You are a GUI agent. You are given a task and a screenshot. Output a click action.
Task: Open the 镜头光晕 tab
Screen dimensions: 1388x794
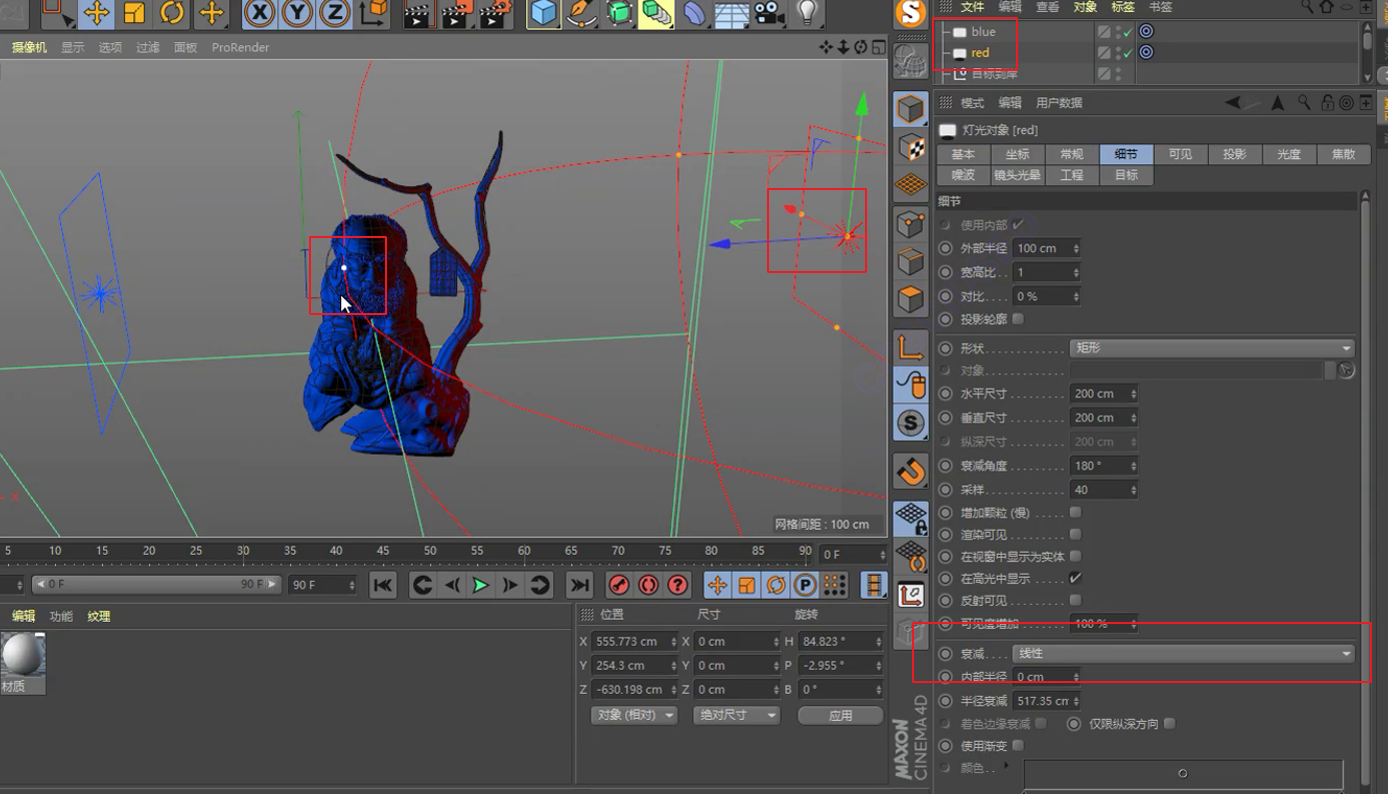point(1017,175)
